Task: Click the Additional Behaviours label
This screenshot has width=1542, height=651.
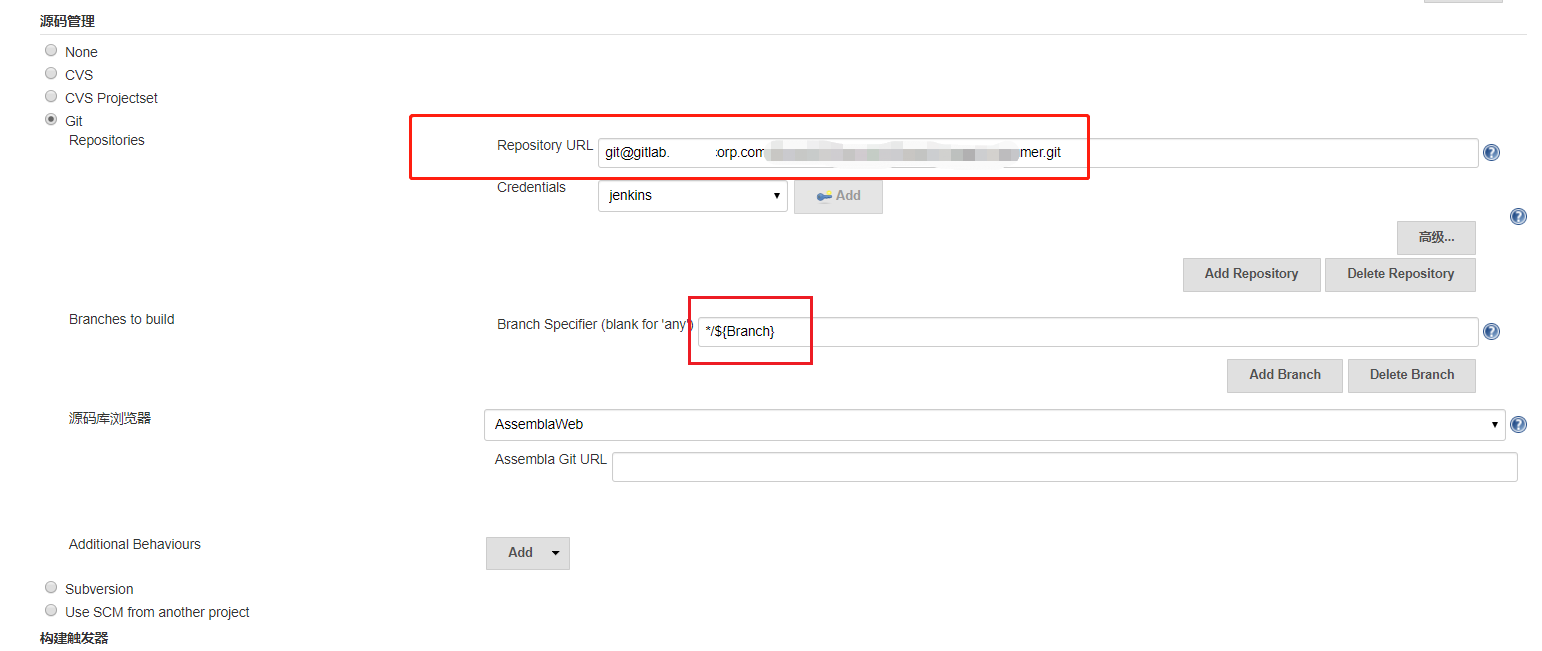Action: [135, 545]
